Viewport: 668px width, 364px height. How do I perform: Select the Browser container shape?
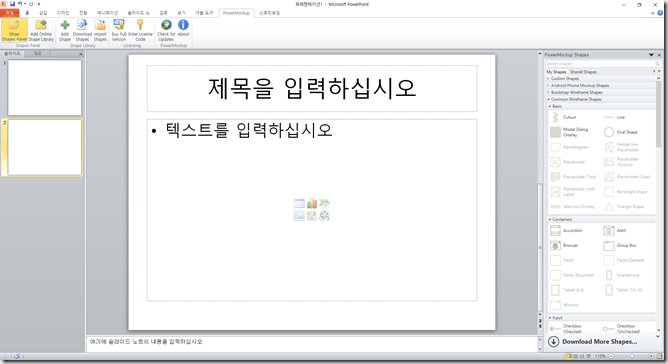(x=564, y=246)
